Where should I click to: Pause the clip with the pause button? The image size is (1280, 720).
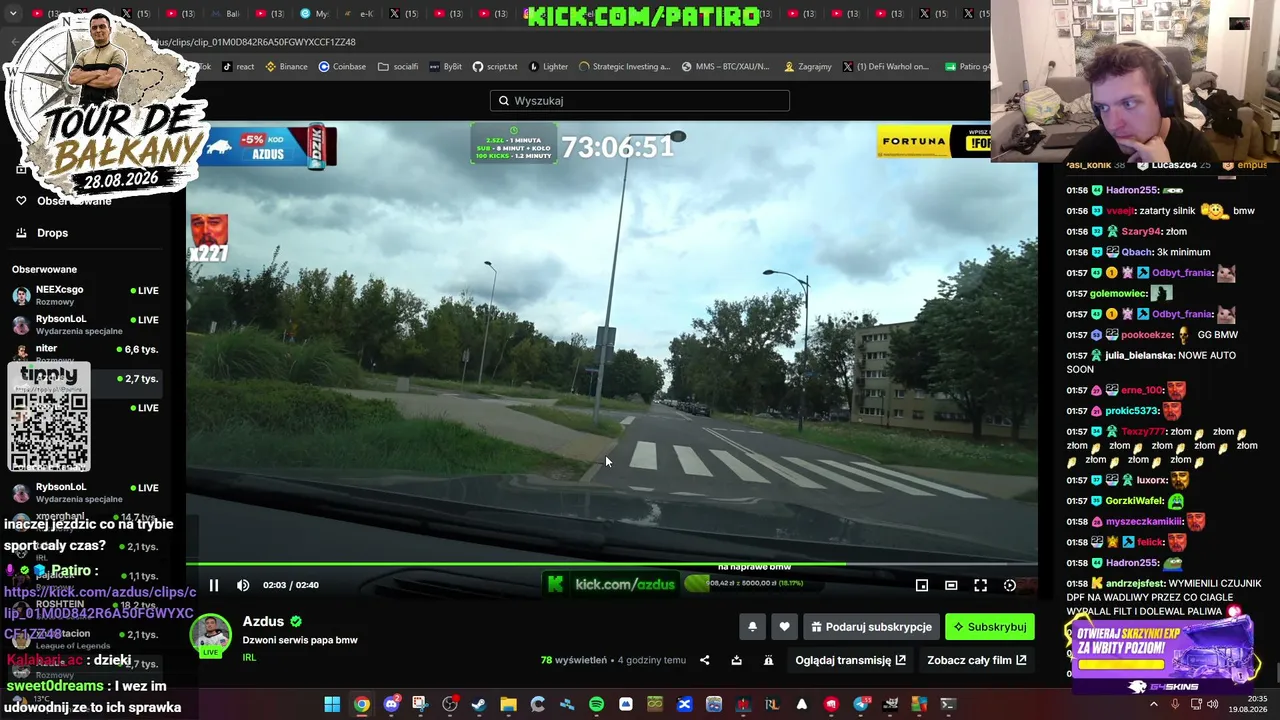pos(214,585)
